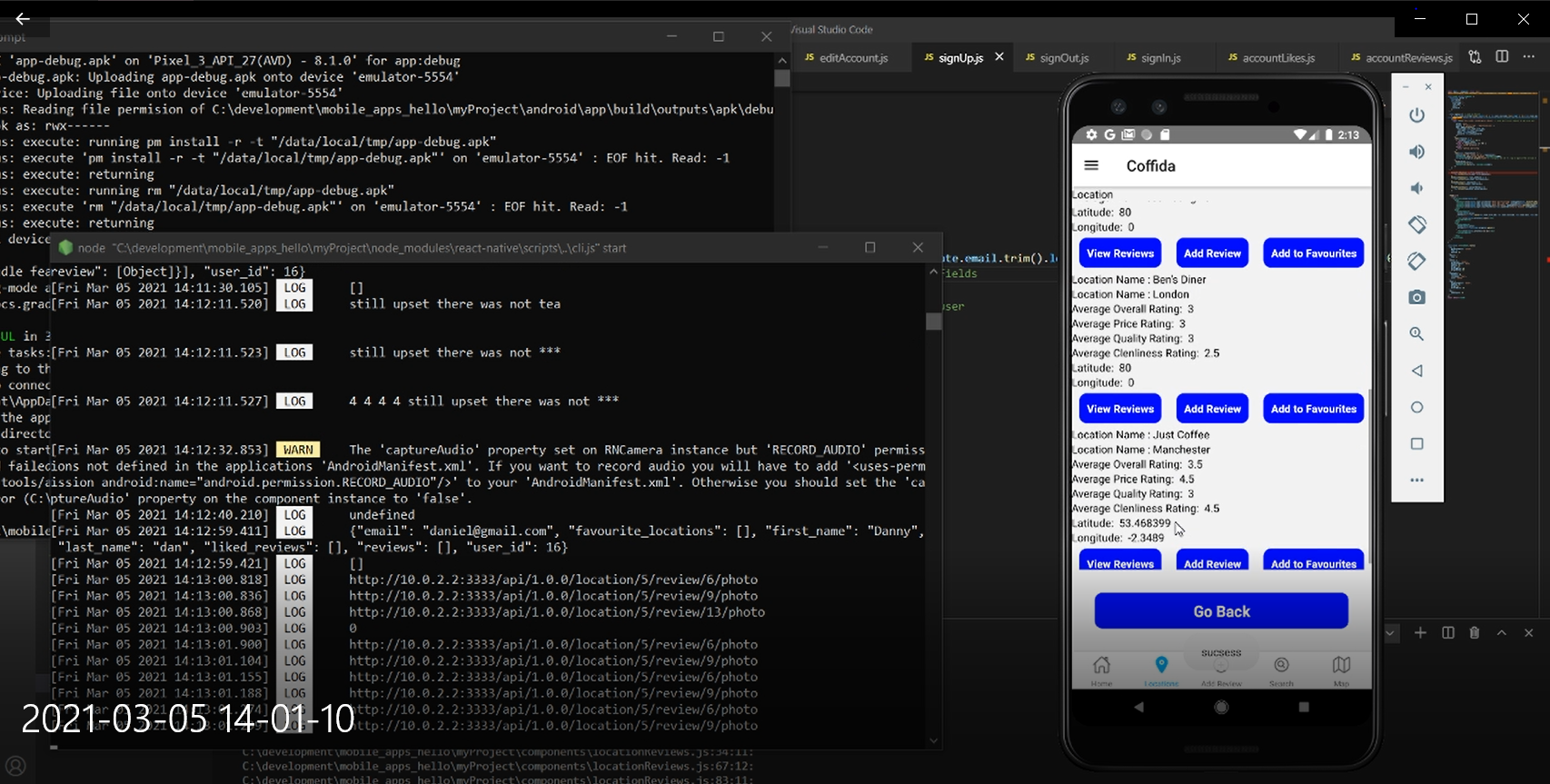Screen dimensions: 1550x784
Task: Rotate the emulator left with the rotate icon
Action: (x=1416, y=224)
